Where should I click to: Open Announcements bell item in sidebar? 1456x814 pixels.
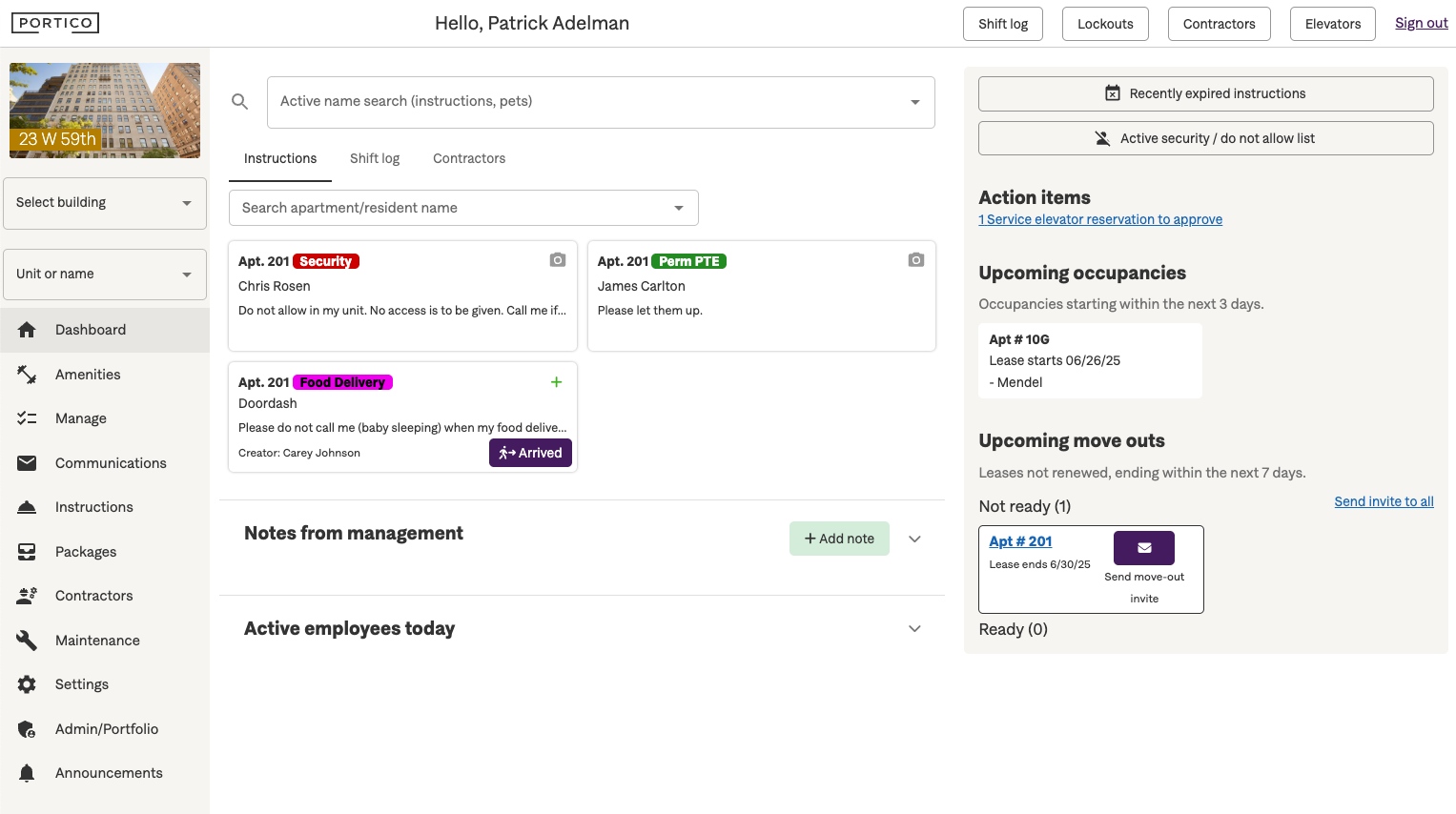pos(109,773)
